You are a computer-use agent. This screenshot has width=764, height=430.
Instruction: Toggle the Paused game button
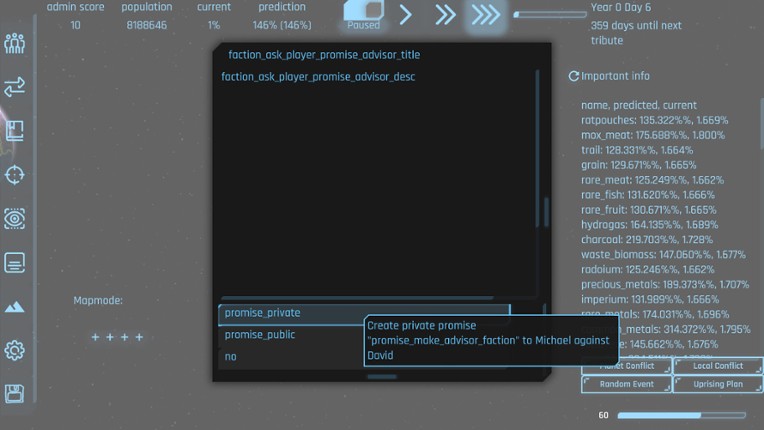[364, 15]
